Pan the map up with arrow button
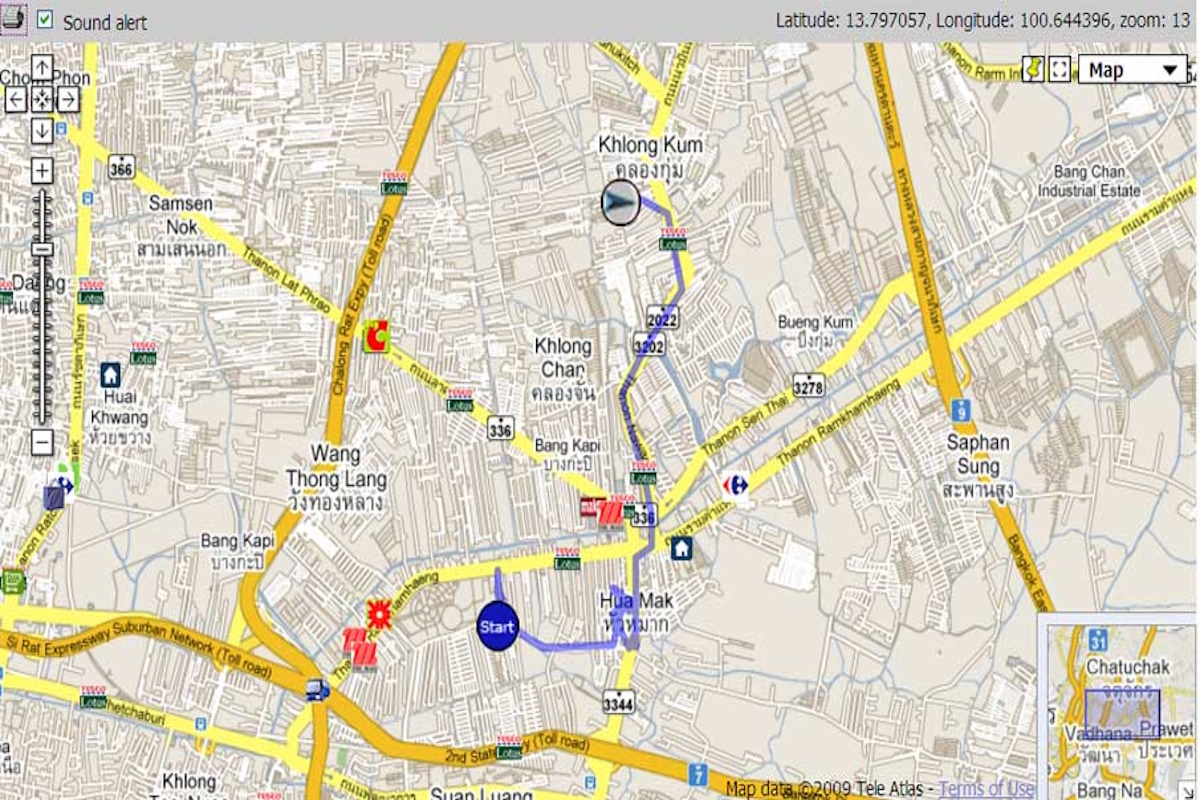 [x=42, y=68]
